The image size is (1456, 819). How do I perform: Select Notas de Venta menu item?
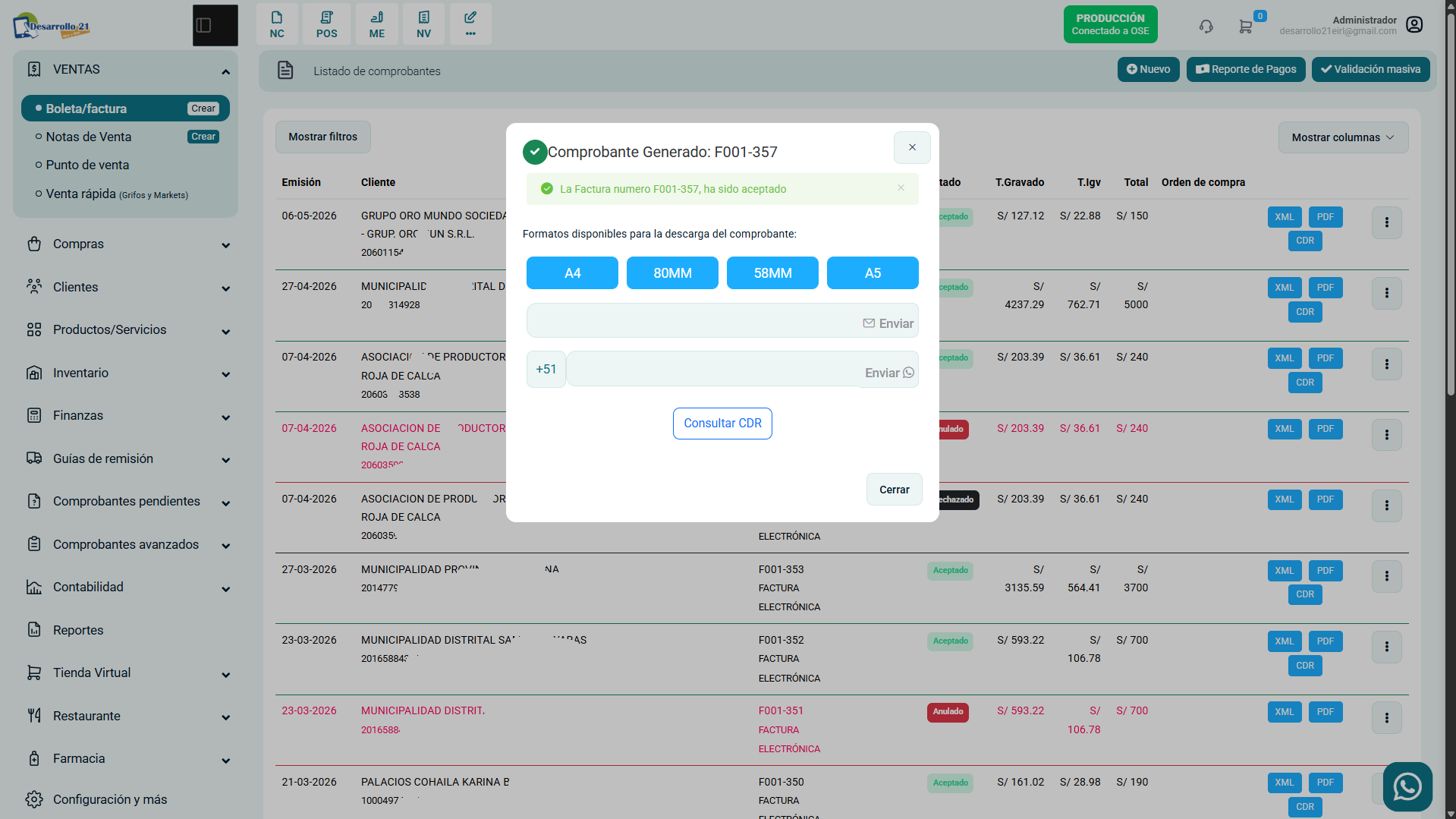point(89,137)
